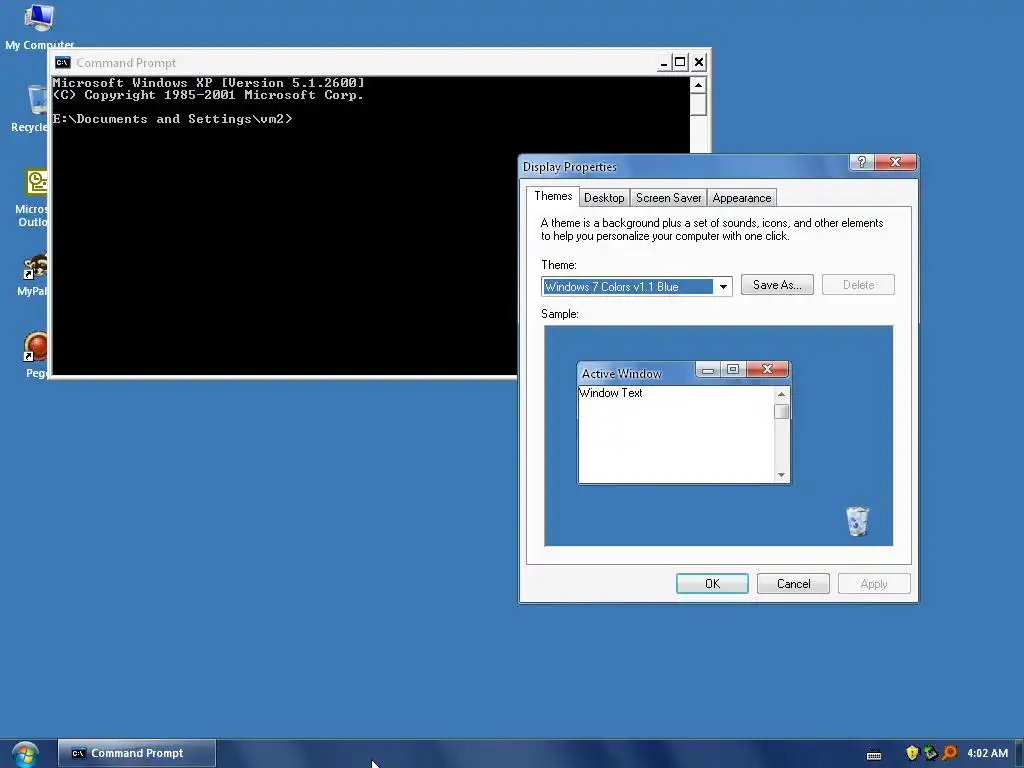Confirm with the OK button

click(712, 584)
